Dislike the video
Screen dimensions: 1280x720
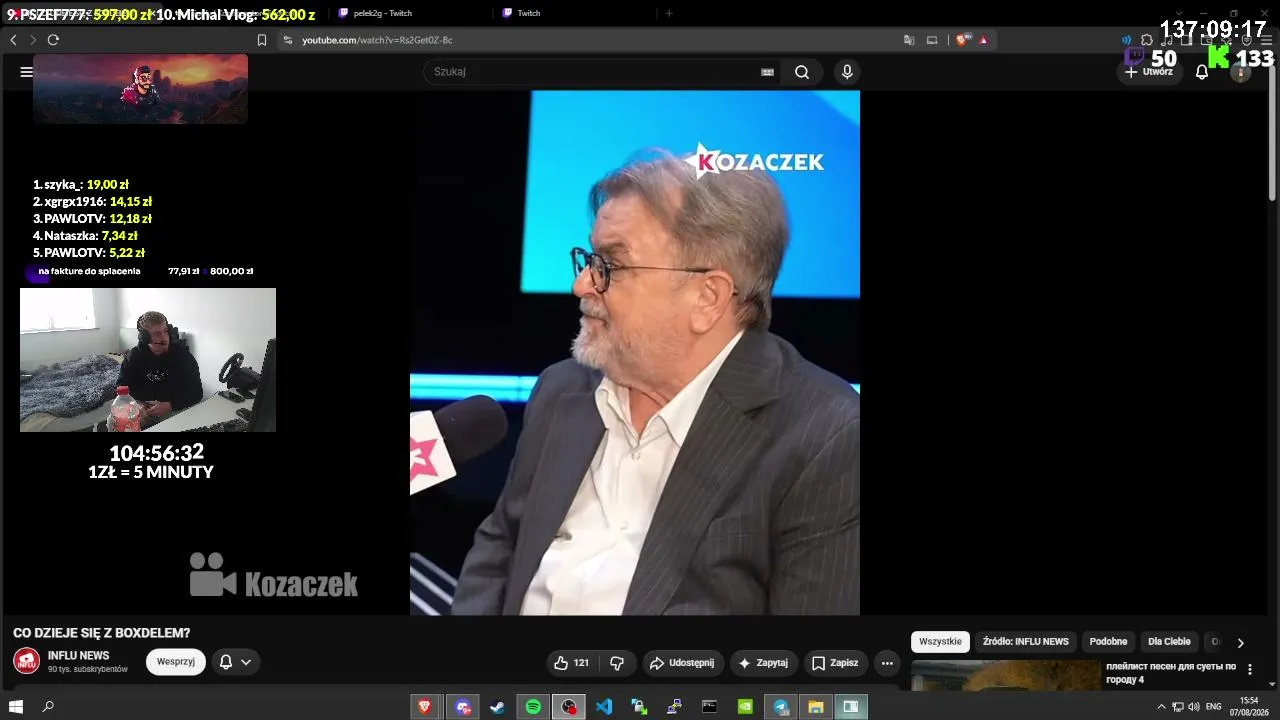tap(617, 663)
